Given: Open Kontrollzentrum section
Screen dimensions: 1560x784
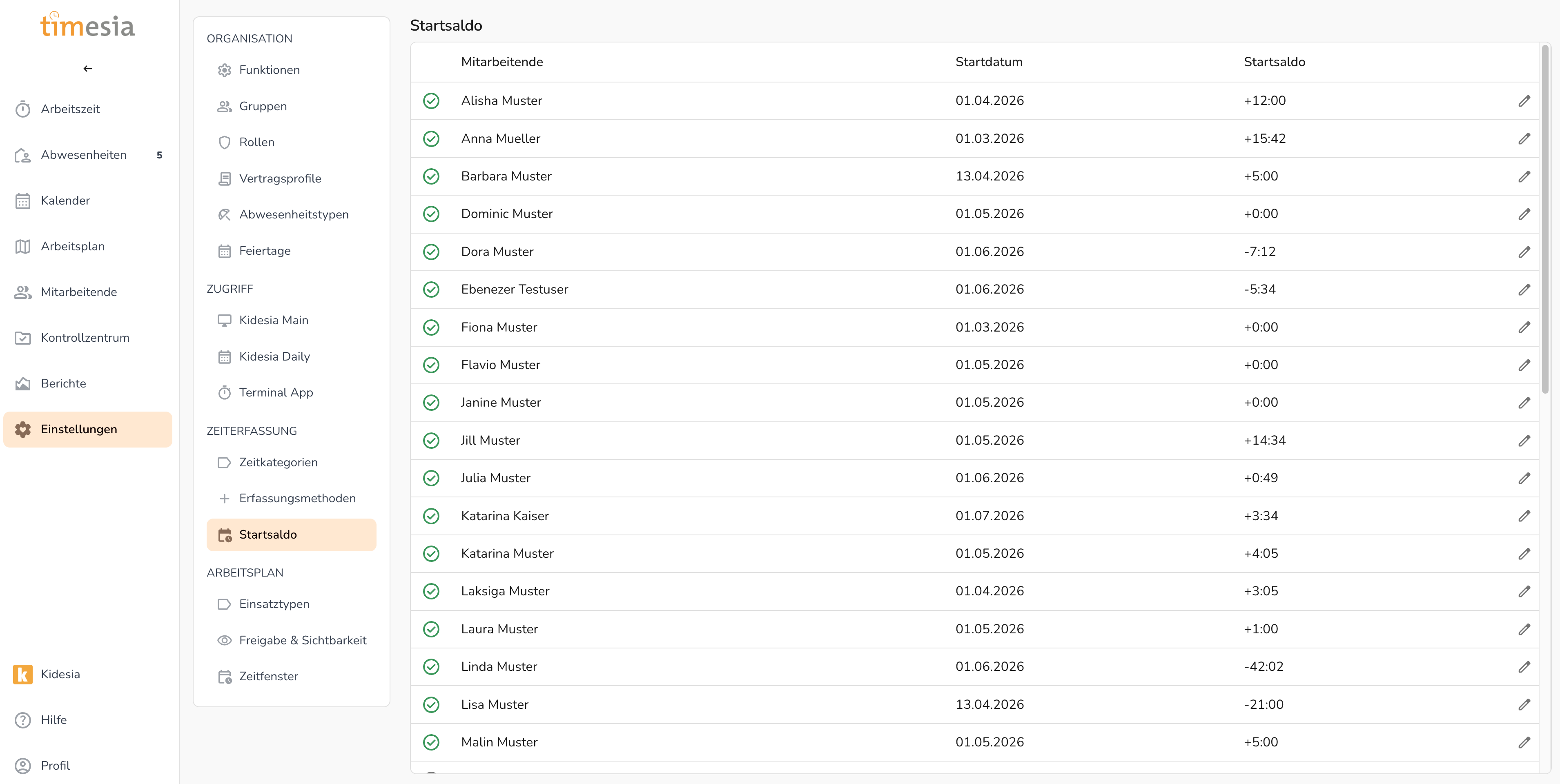Looking at the screenshot, I should click(x=85, y=338).
